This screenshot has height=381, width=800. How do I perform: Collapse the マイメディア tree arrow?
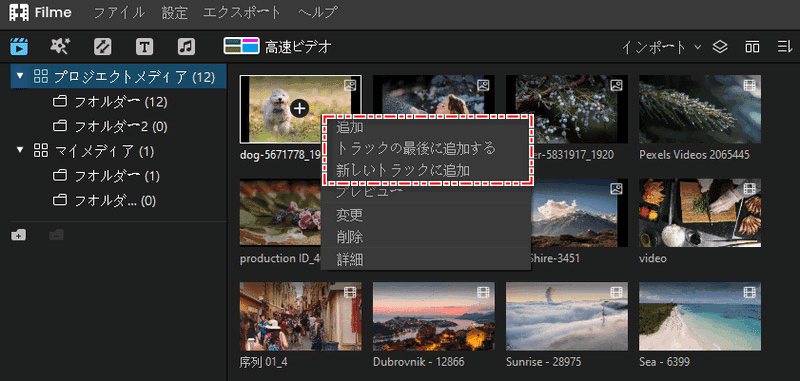(20, 151)
